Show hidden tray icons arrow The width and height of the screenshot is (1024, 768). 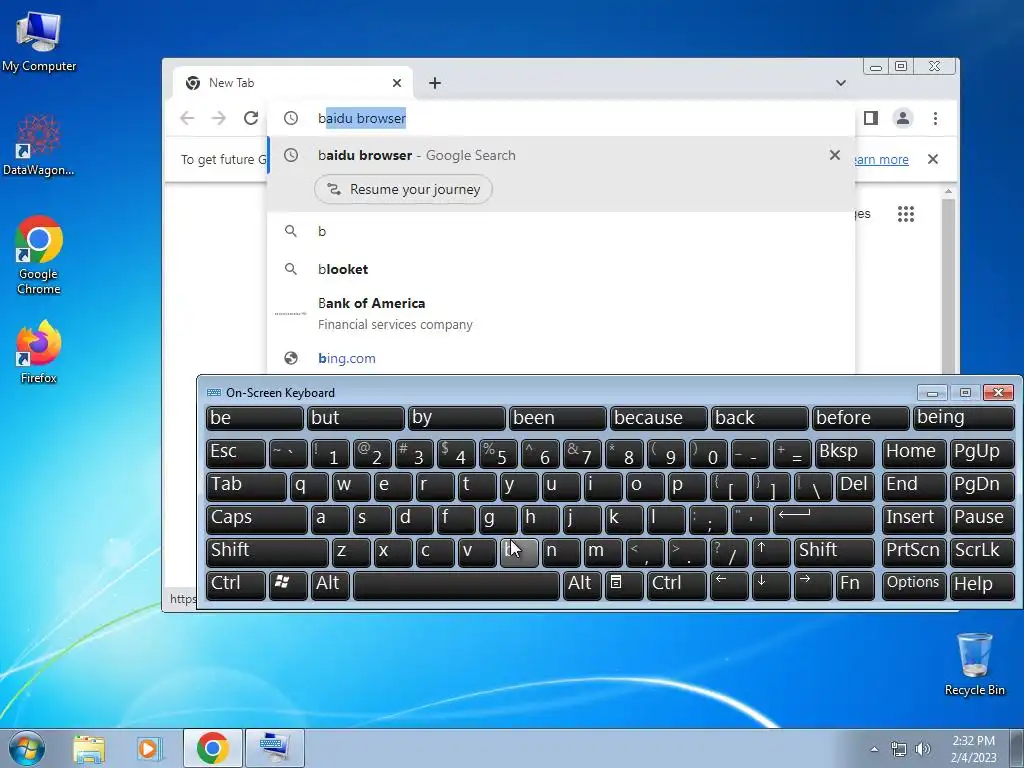pos(874,749)
